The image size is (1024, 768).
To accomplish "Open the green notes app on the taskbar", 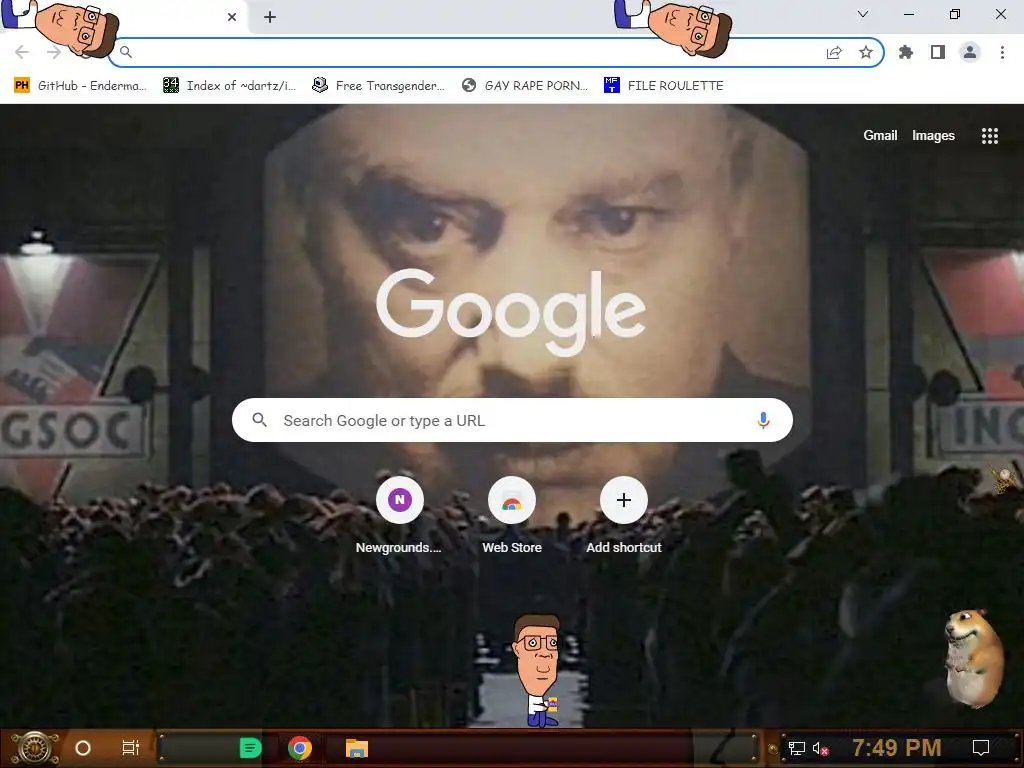I will [250, 748].
